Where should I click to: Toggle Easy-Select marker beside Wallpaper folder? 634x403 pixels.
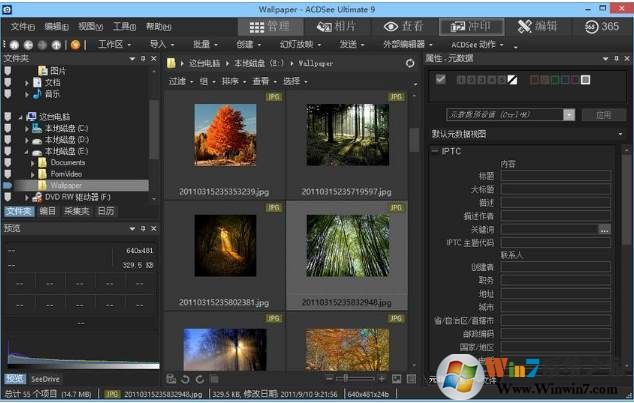pyautogui.click(x=8, y=186)
